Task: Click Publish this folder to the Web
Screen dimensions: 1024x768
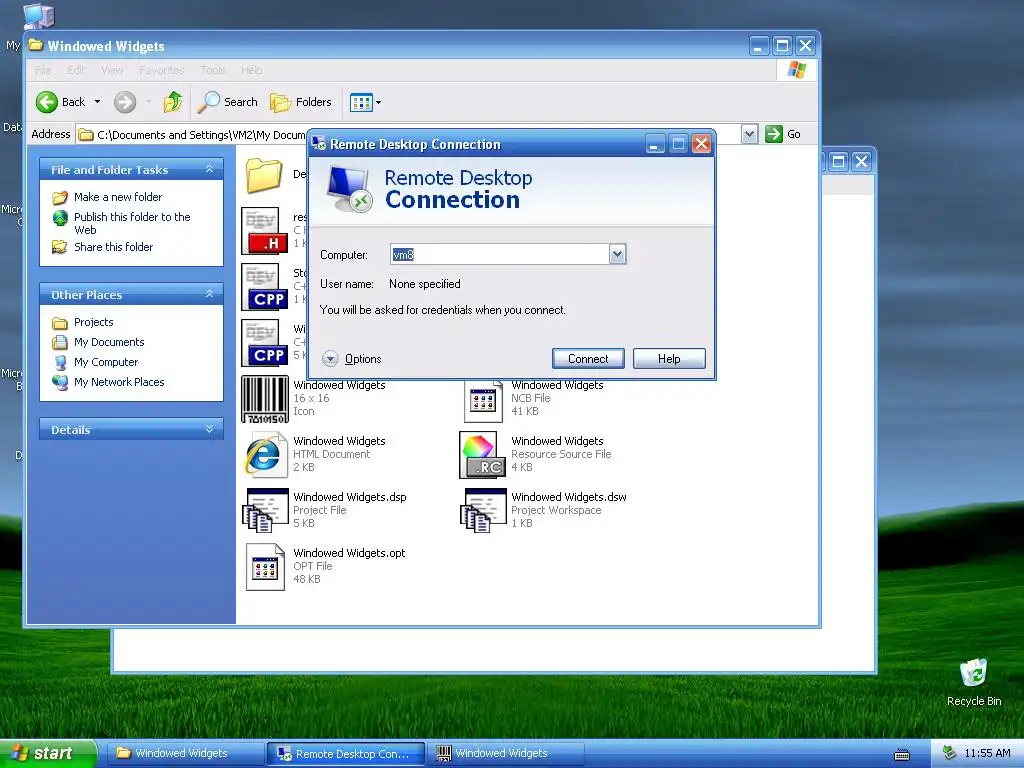Action: 132,223
